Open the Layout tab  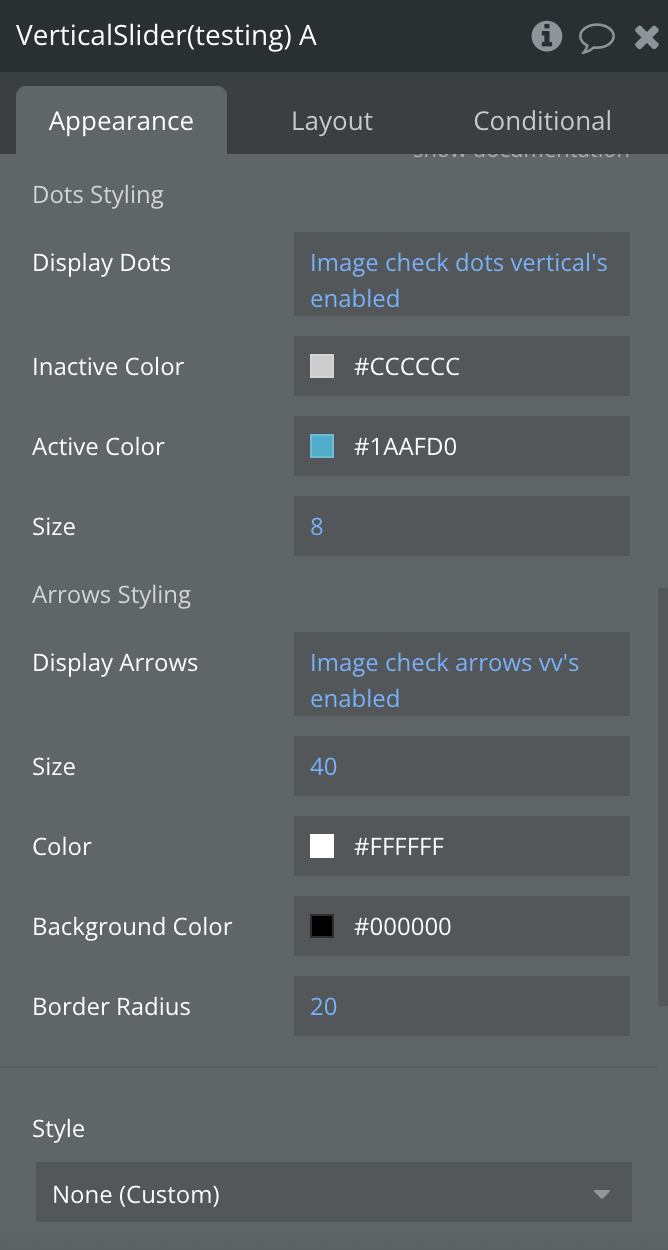pos(332,121)
